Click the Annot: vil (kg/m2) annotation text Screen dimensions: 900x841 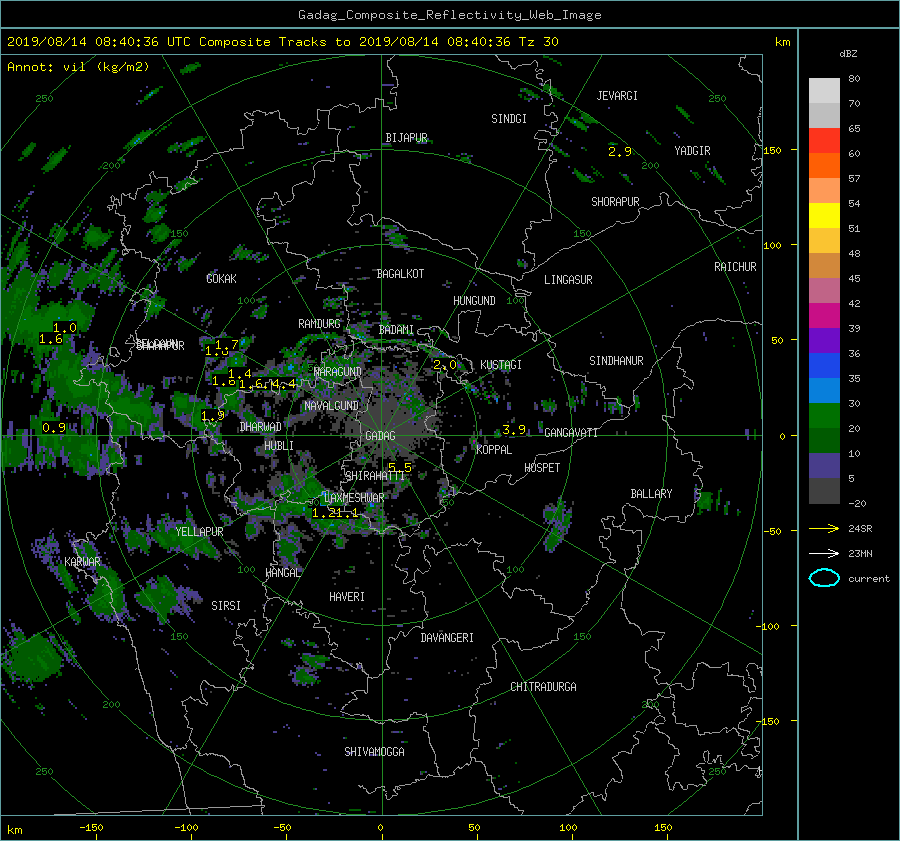click(78, 67)
